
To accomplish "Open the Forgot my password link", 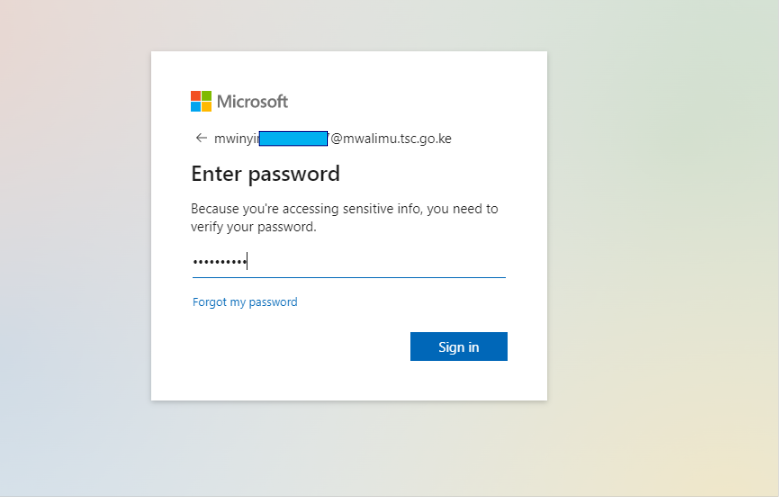I will coord(245,302).
